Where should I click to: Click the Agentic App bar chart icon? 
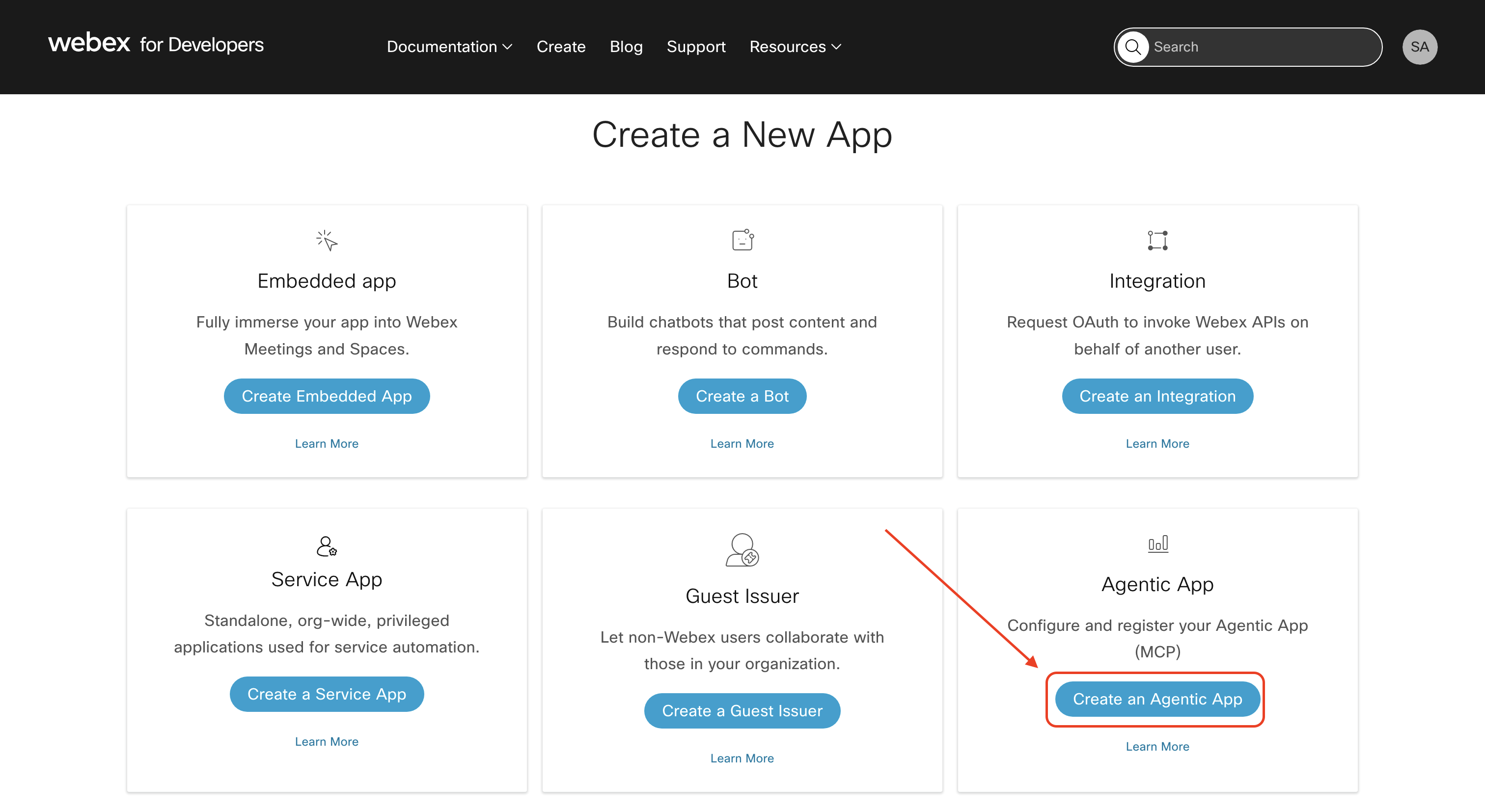click(x=1157, y=543)
